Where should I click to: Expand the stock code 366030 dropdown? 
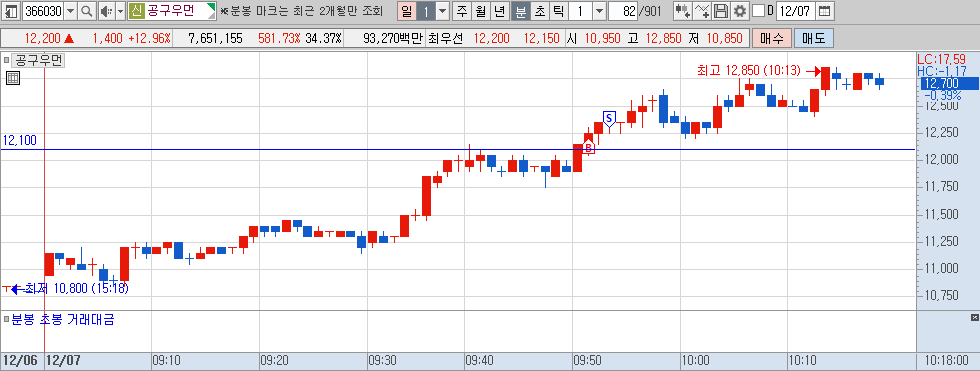pos(70,11)
